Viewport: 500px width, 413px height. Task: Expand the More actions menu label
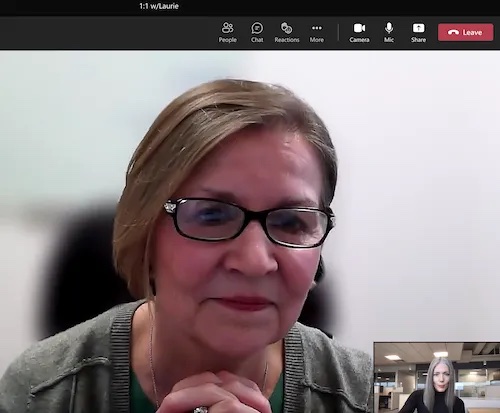coord(317,40)
